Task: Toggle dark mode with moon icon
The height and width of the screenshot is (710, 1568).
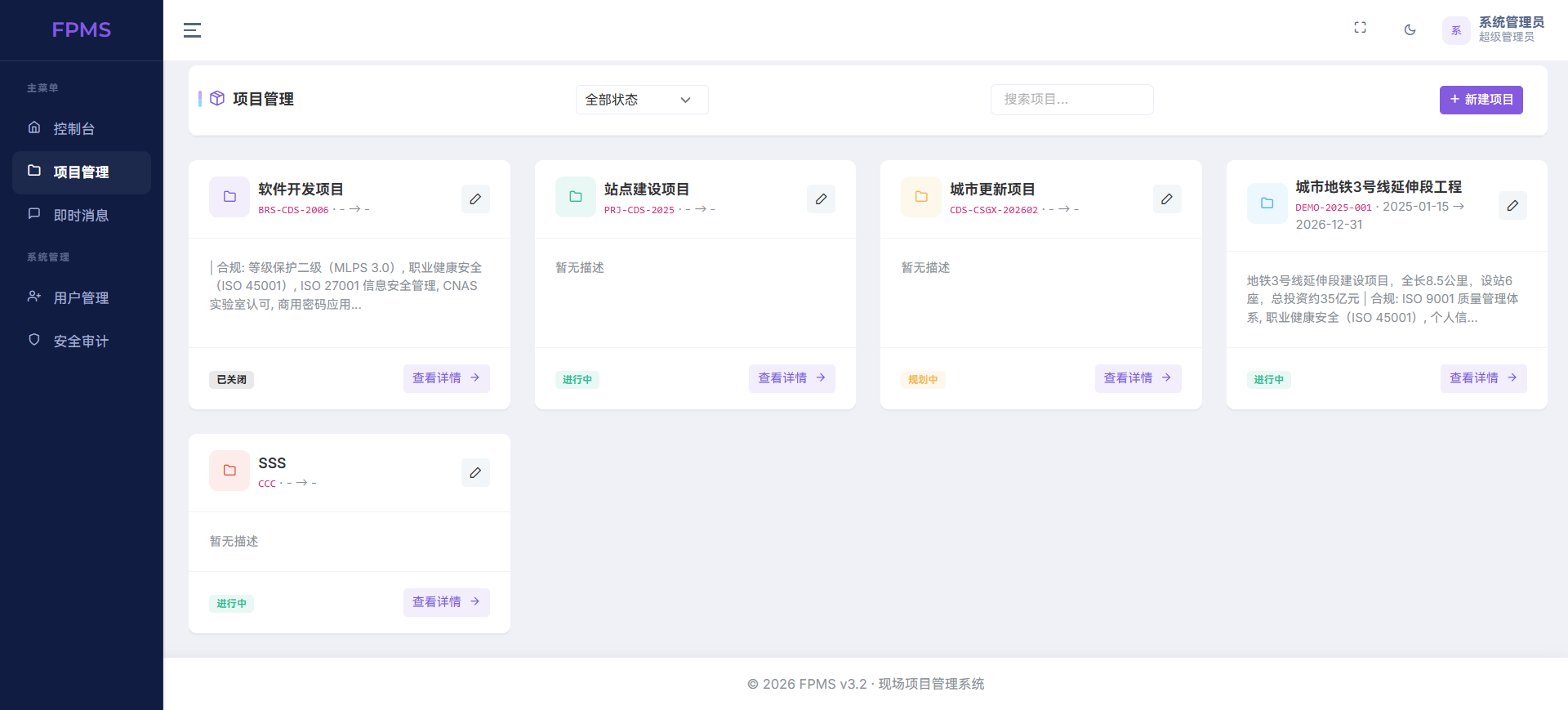Action: click(1410, 30)
